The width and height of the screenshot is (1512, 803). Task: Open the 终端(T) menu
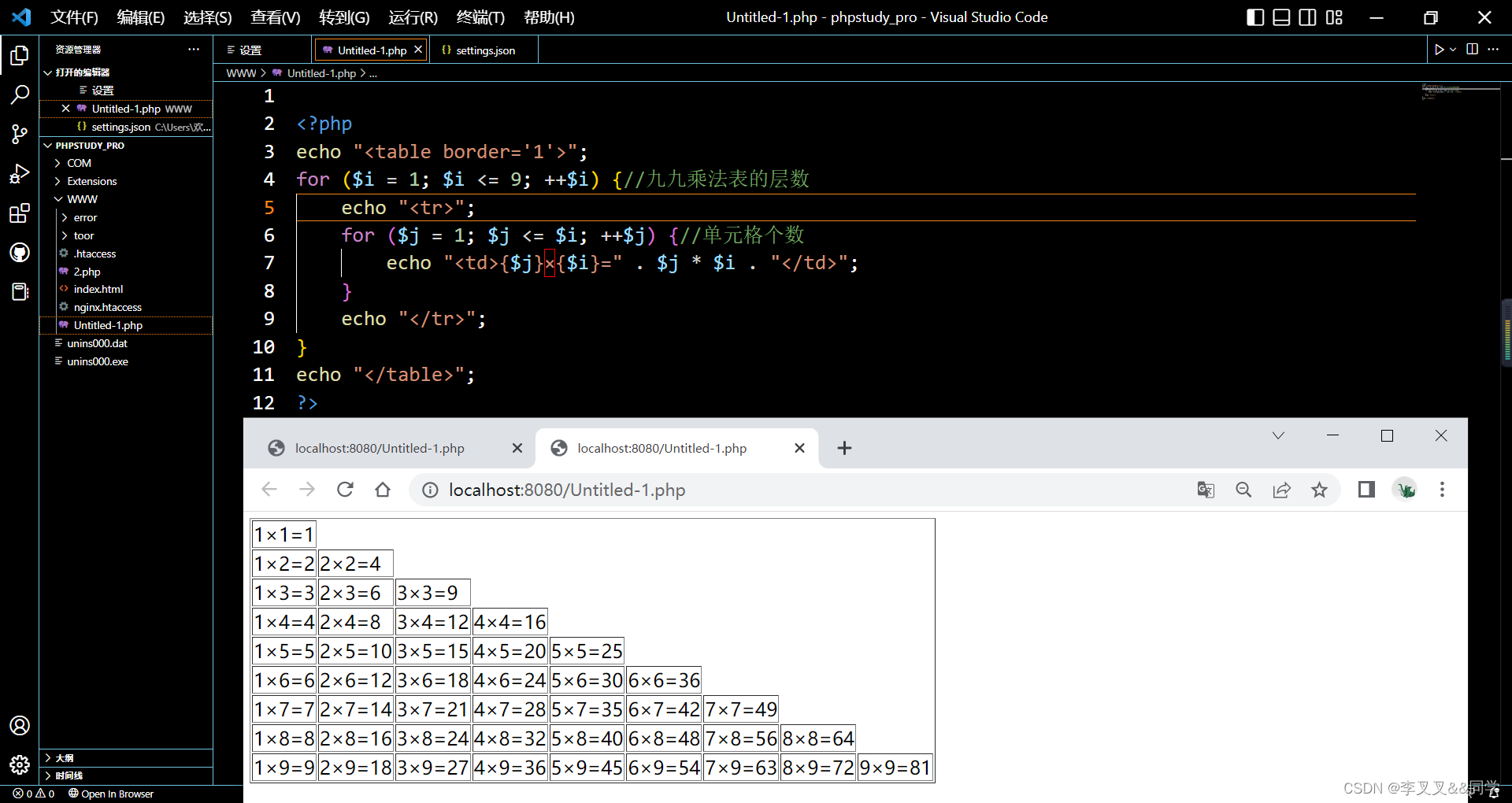pyautogui.click(x=479, y=17)
